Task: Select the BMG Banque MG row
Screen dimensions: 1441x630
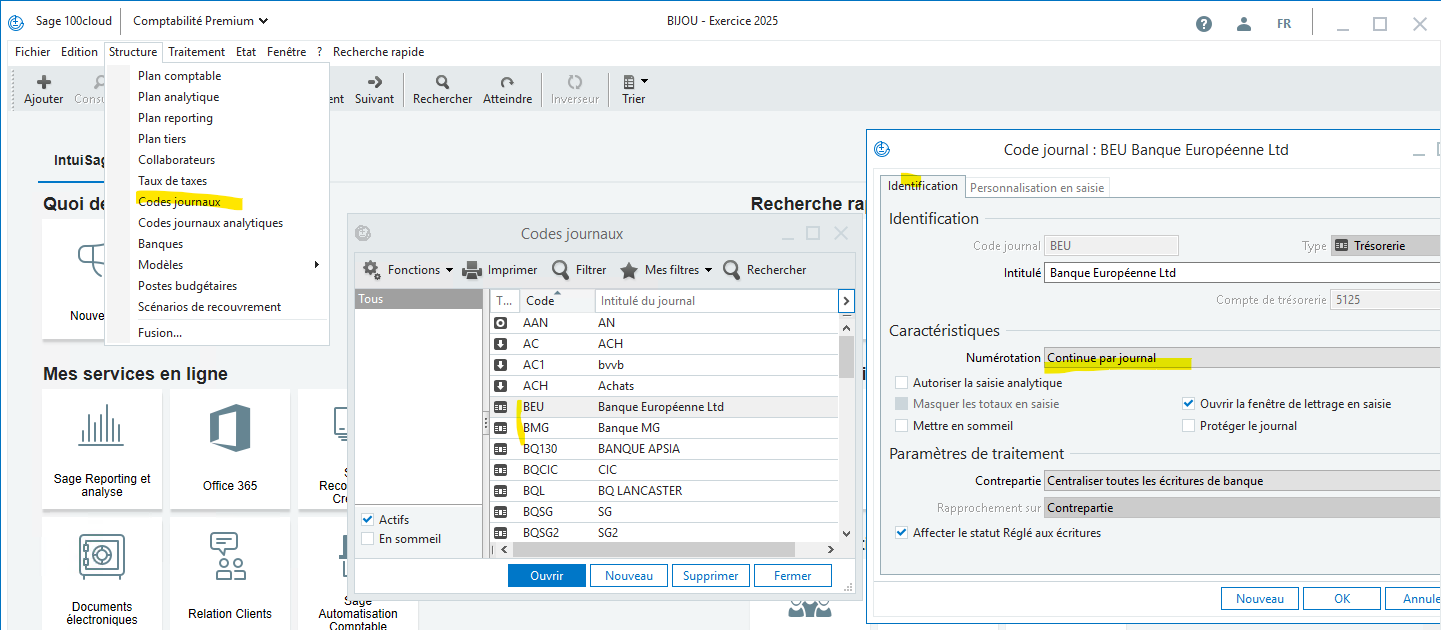Action: point(664,428)
